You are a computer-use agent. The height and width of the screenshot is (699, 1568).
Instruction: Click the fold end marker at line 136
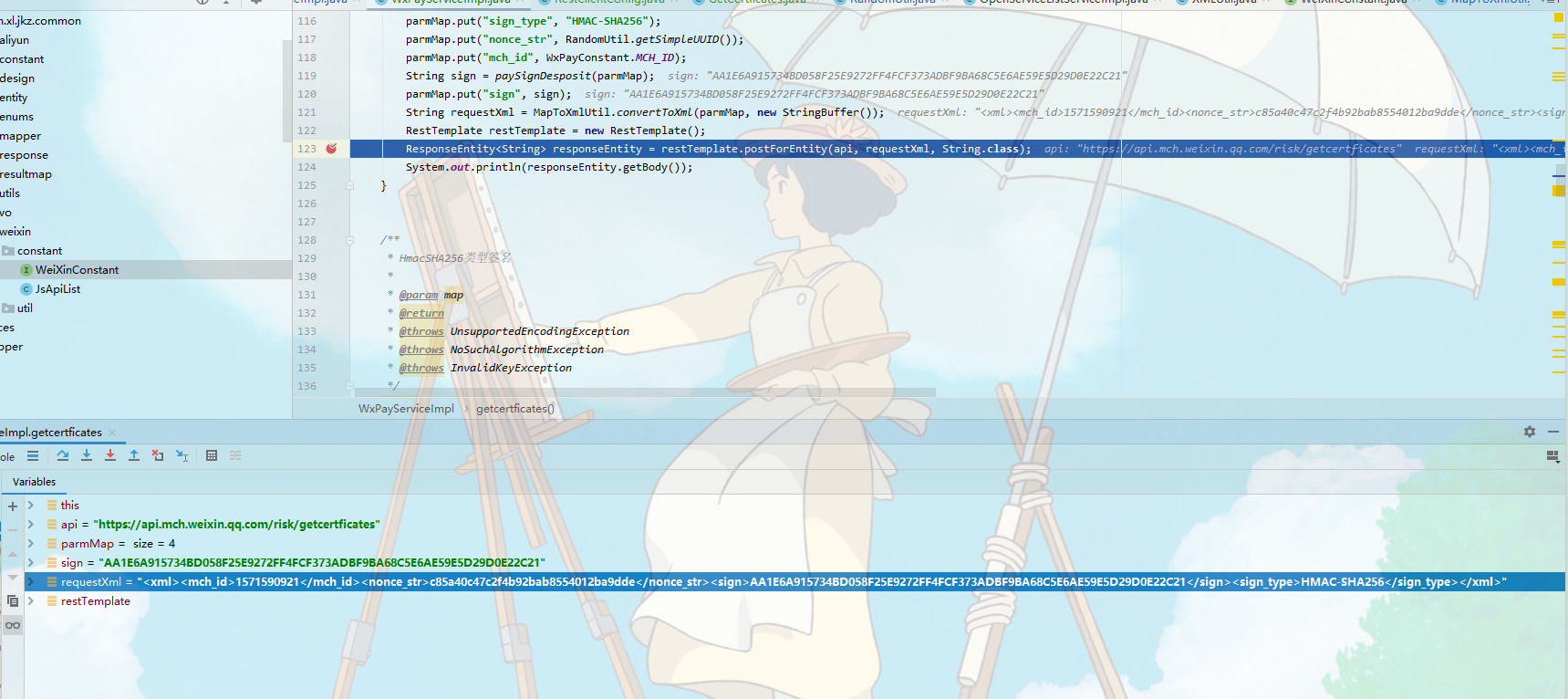pyautogui.click(x=349, y=386)
